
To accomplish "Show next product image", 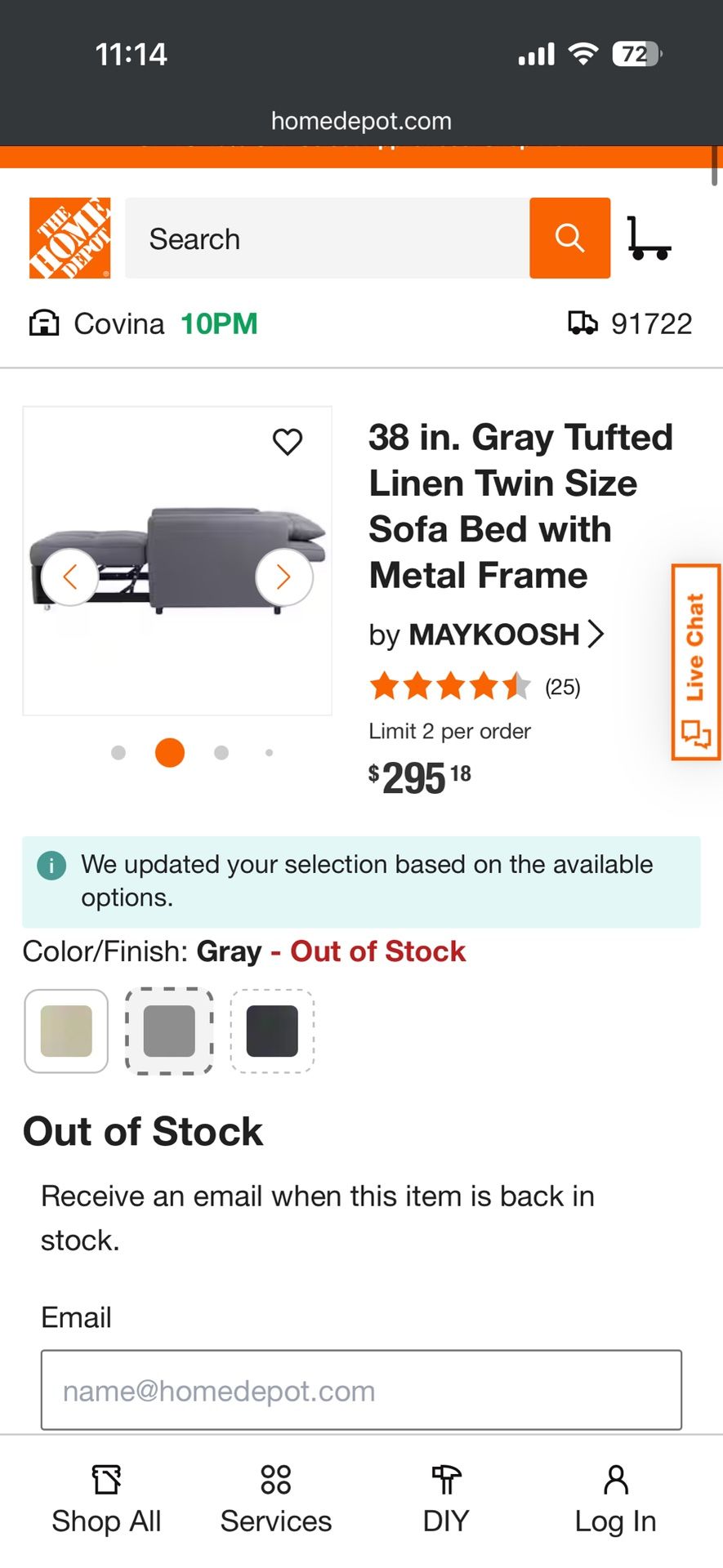I will [x=283, y=577].
